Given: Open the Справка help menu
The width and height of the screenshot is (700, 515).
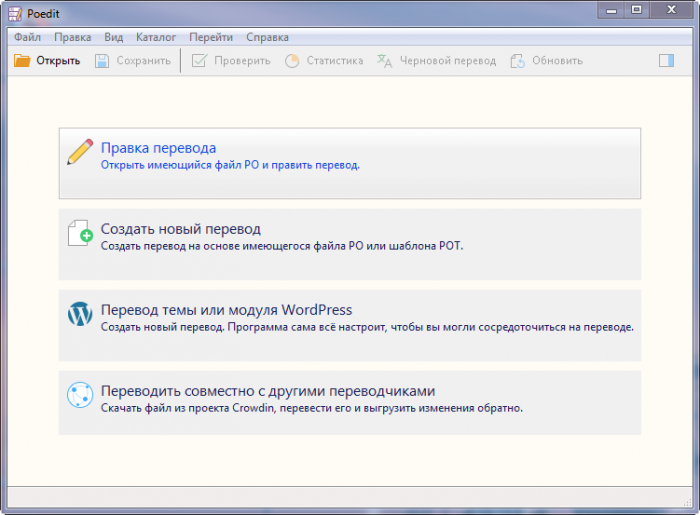Looking at the screenshot, I should coord(267,37).
